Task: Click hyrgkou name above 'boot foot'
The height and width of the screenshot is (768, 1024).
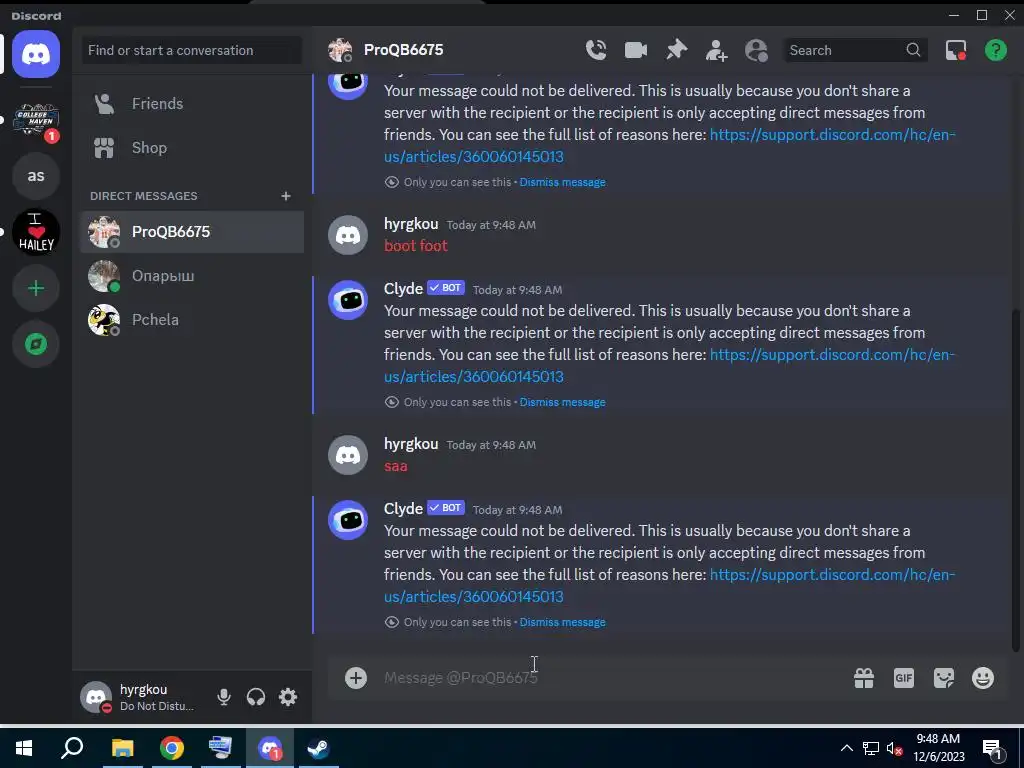Action: coord(411,224)
